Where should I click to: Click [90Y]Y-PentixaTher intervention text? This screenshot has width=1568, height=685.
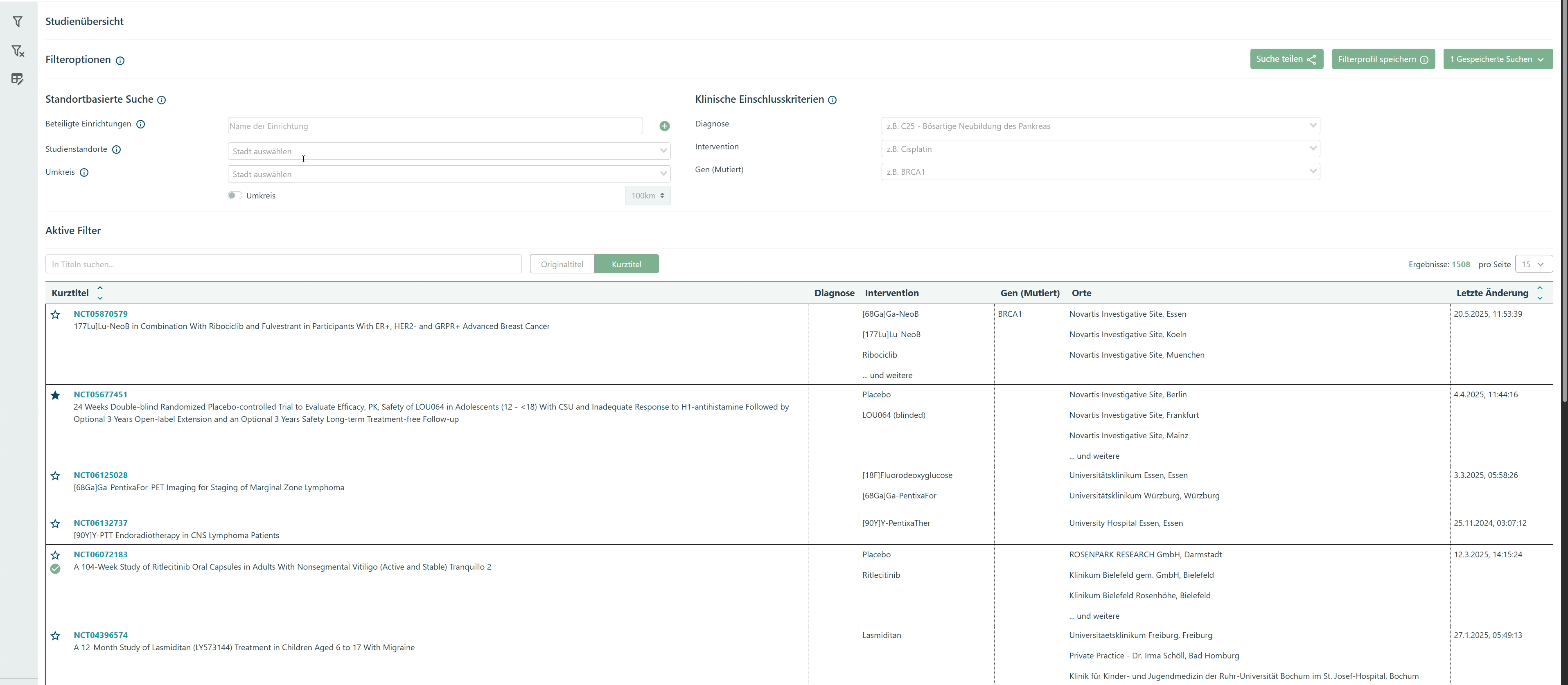point(896,523)
